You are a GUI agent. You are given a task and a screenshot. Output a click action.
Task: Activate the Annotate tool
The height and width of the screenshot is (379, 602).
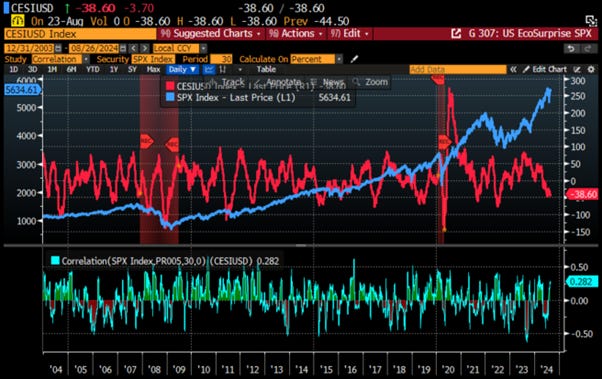(279, 82)
